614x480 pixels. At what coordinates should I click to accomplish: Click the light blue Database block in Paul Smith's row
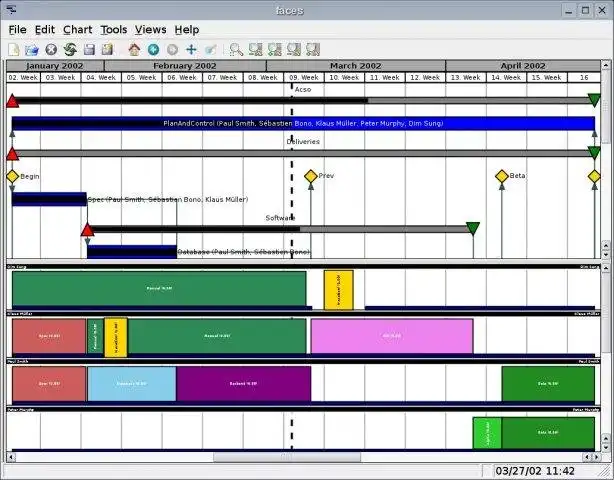[132, 384]
